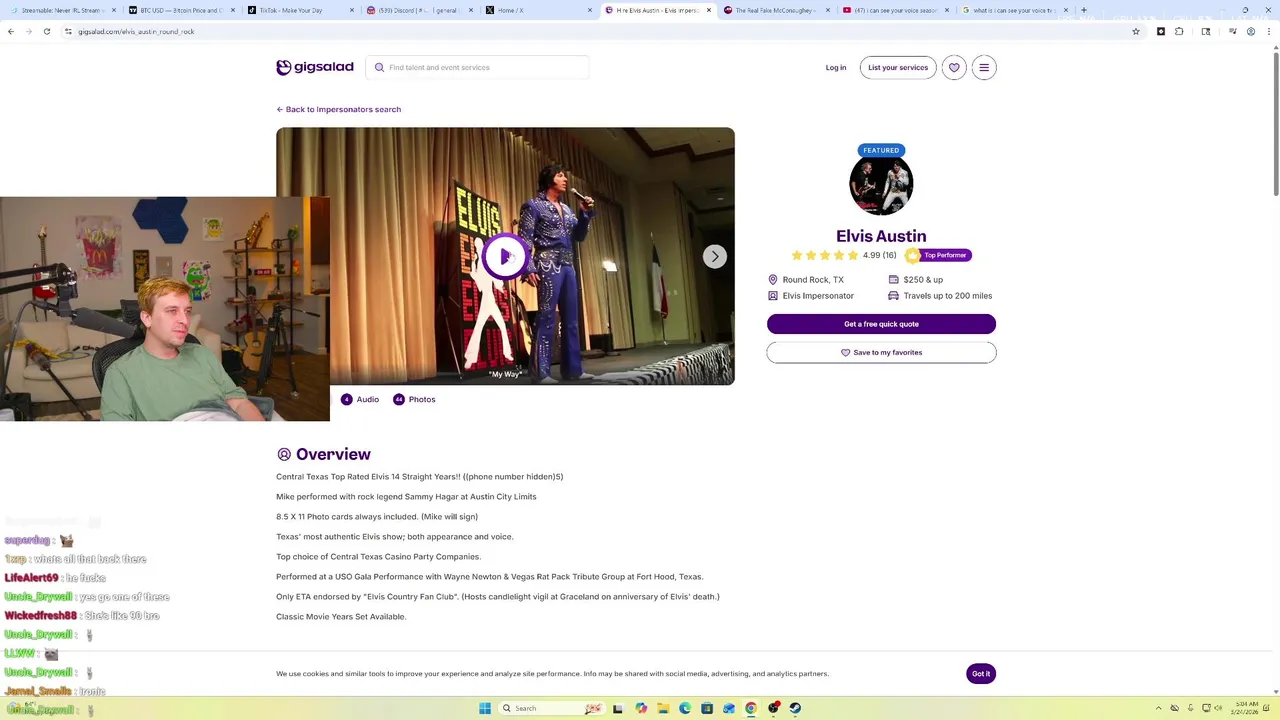Switch to The Real Fake McConaughey tab

point(775,10)
